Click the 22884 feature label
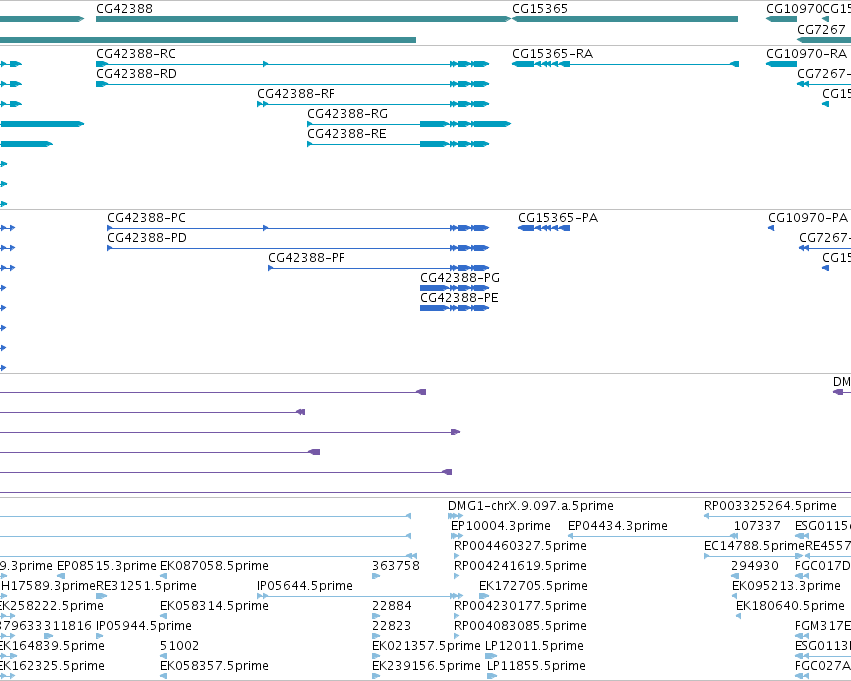This screenshot has height=681, width=851. coord(392,607)
